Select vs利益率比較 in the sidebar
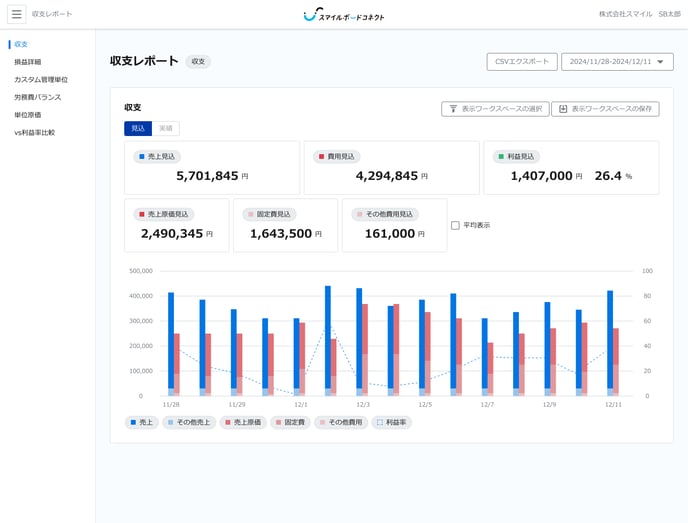 pyautogui.click(x=35, y=133)
